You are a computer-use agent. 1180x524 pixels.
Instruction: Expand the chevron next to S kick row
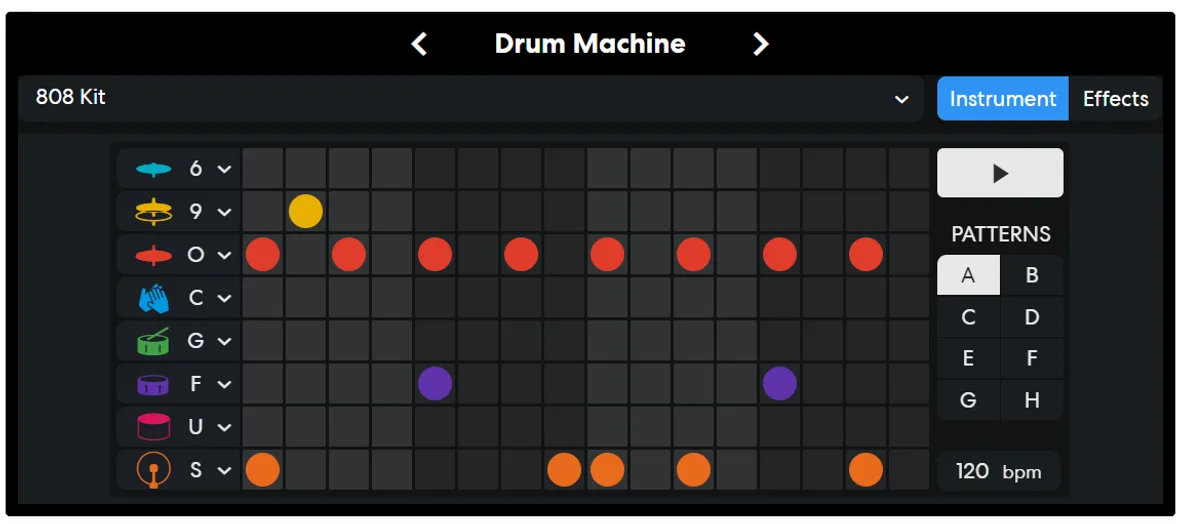[224, 471]
